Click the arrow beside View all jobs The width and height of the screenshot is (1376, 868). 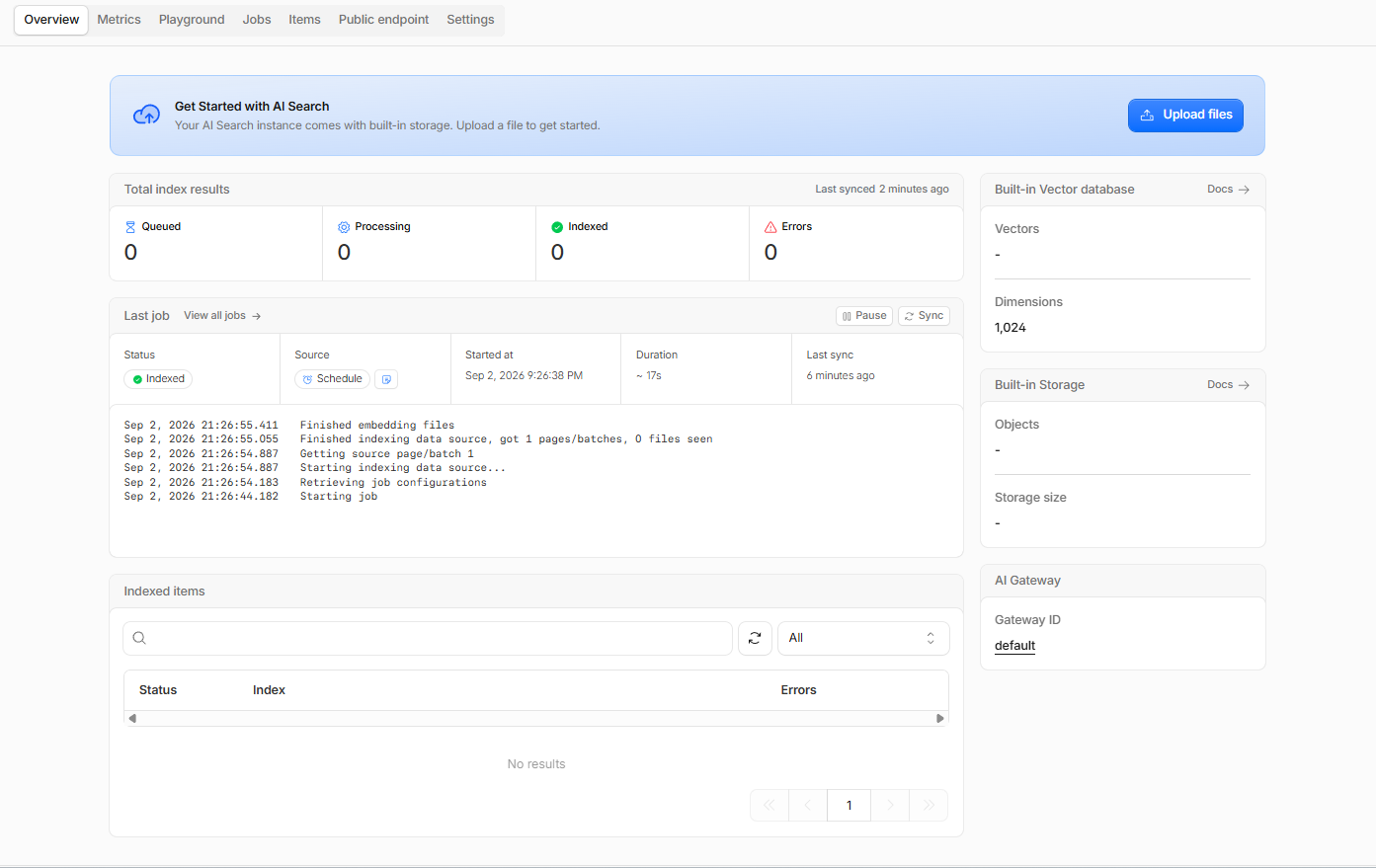pyautogui.click(x=256, y=316)
